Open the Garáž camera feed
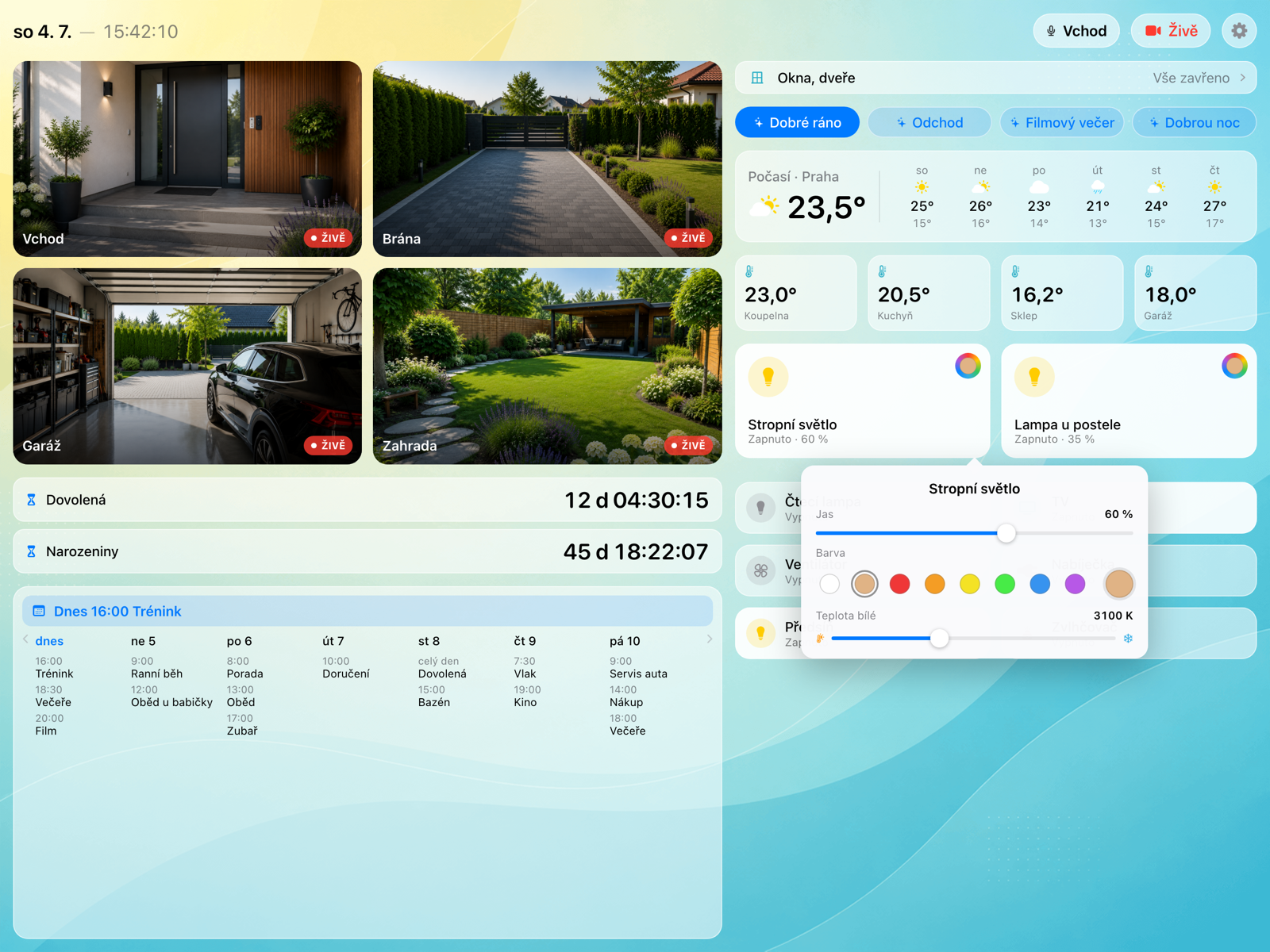The height and width of the screenshot is (952, 1270). 187,366
